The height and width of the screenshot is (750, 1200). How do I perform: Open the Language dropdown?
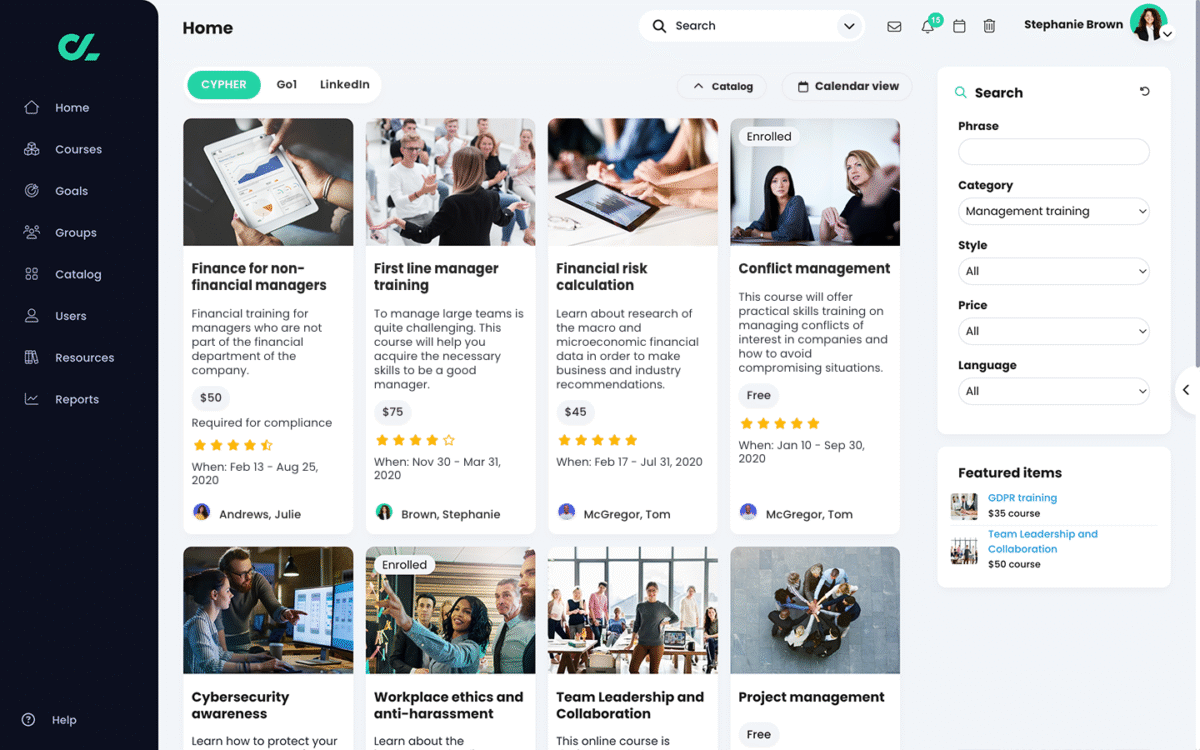click(1054, 391)
